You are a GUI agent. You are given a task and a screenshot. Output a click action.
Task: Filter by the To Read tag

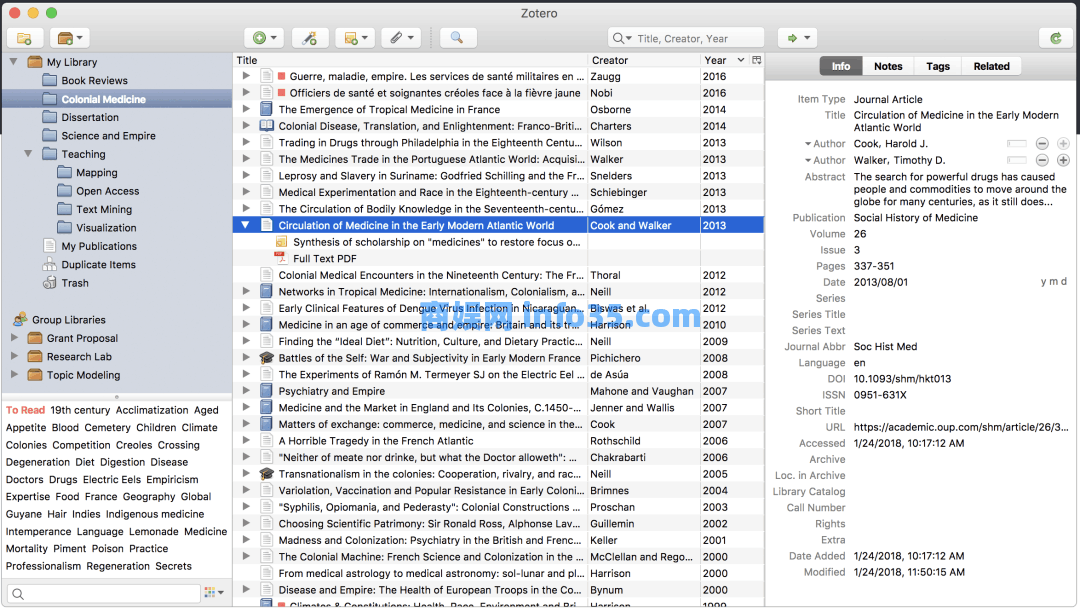pyautogui.click(x=25, y=410)
